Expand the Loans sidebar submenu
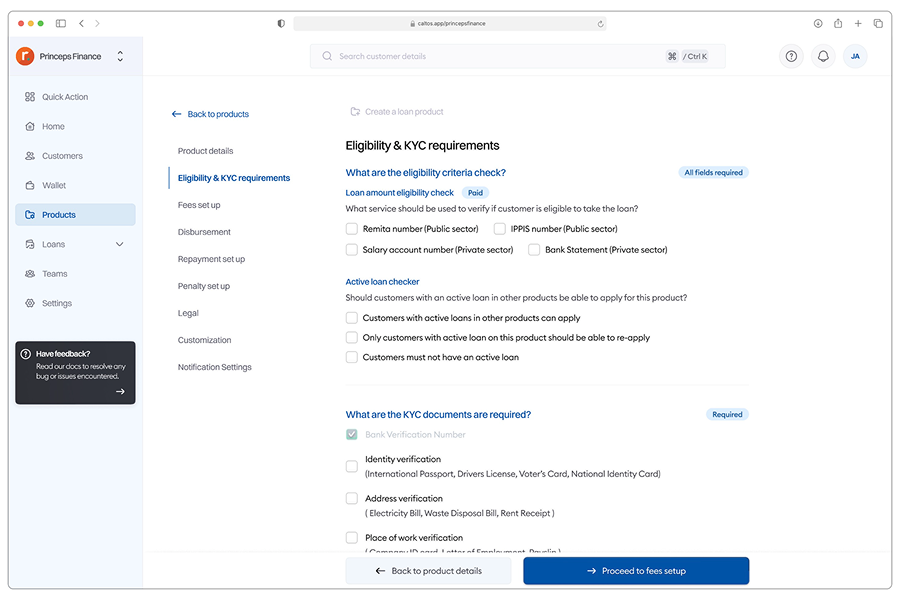Viewport: 900px width, 600px height. point(120,244)
